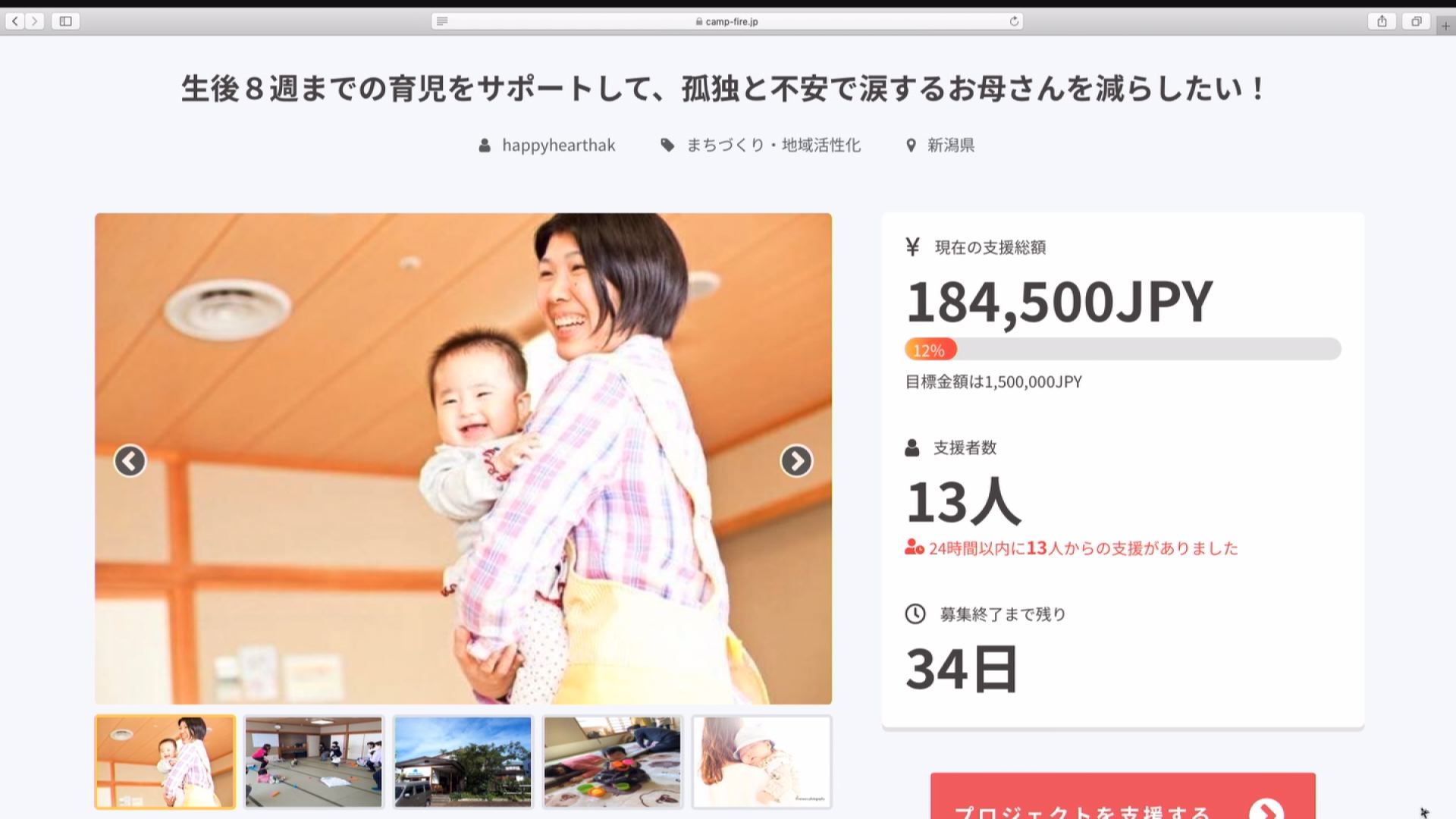Select the sleeping newborn thumbnail
Image resolution: width=1456 pixels, height=819 pixels.
pyautogui.click(x=762, y=761)
